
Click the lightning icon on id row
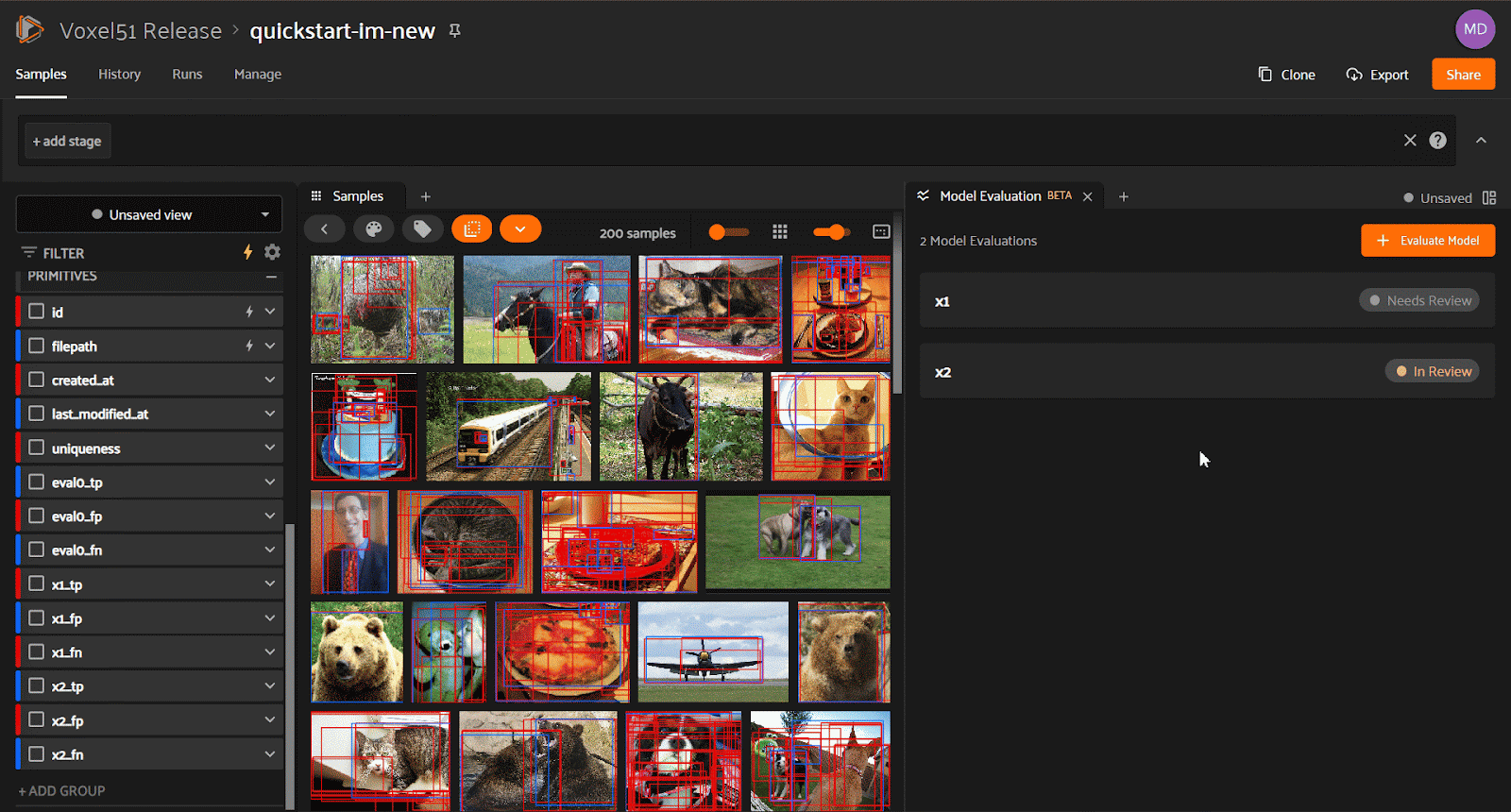[249, 312]
